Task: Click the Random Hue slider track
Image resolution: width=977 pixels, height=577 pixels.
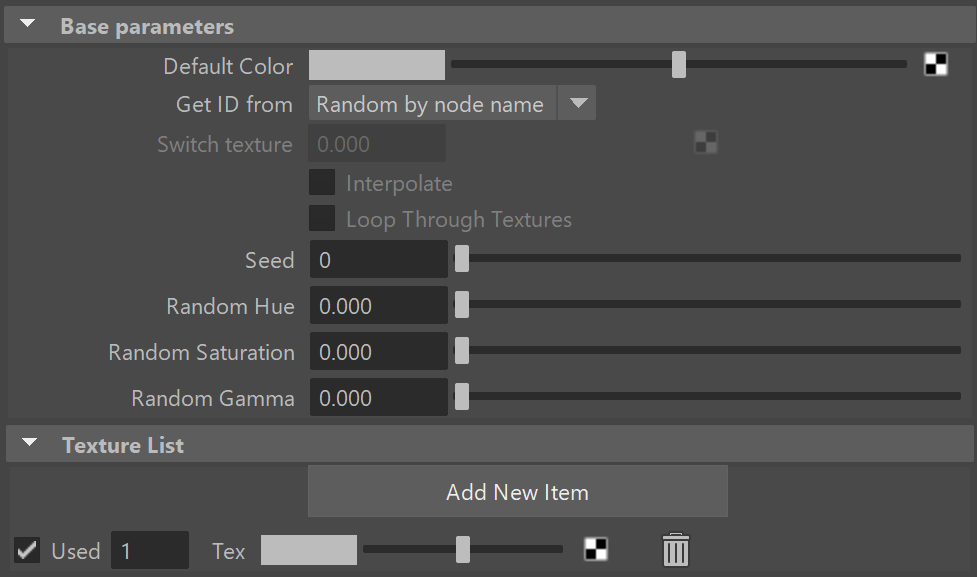Action: [x=708, y=304]
